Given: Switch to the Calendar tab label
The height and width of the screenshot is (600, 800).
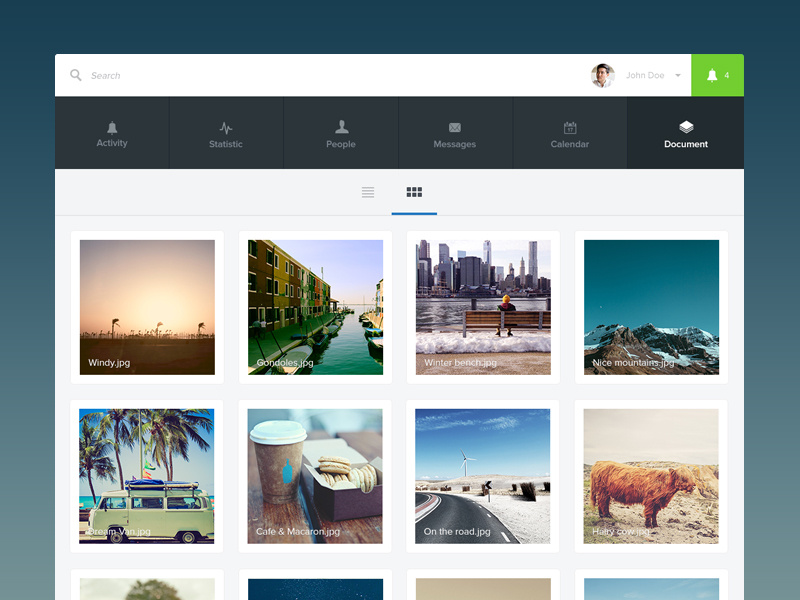Looking at the screenshot, I should click(x=570, y=144).
